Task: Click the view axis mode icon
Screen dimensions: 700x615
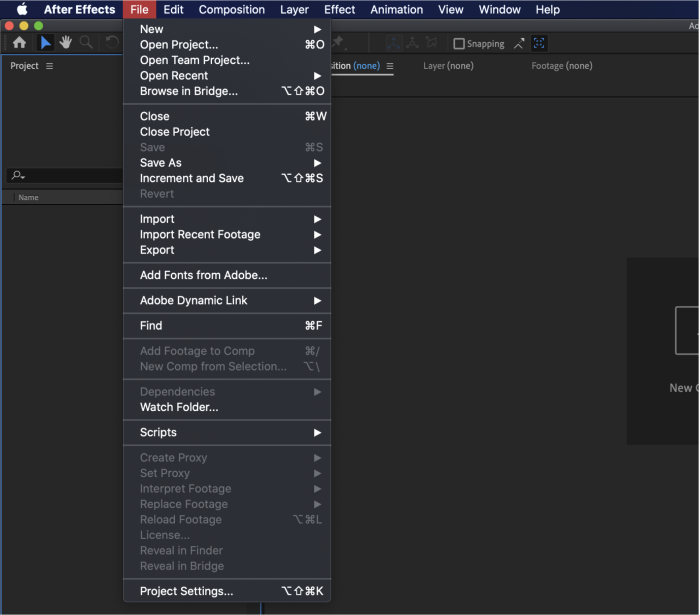Action: click(431, 43)
